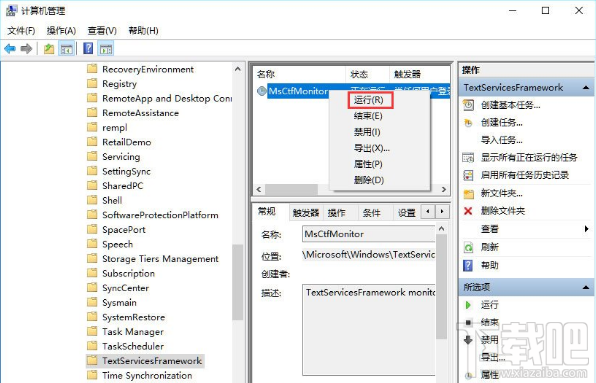Open the 查看(V) menu
This screenshot has height=383, width=596.
click(102, 30)
